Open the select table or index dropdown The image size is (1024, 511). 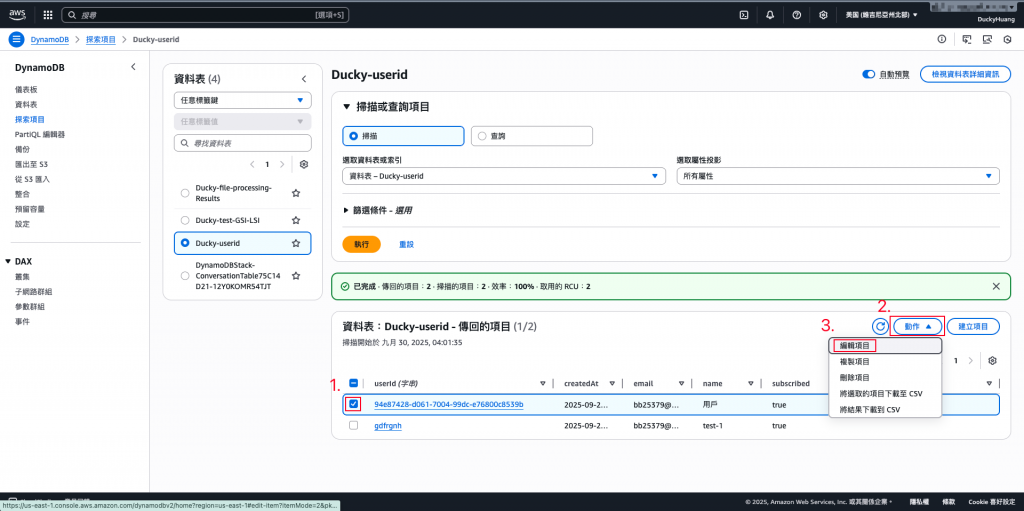coord(504,176)
